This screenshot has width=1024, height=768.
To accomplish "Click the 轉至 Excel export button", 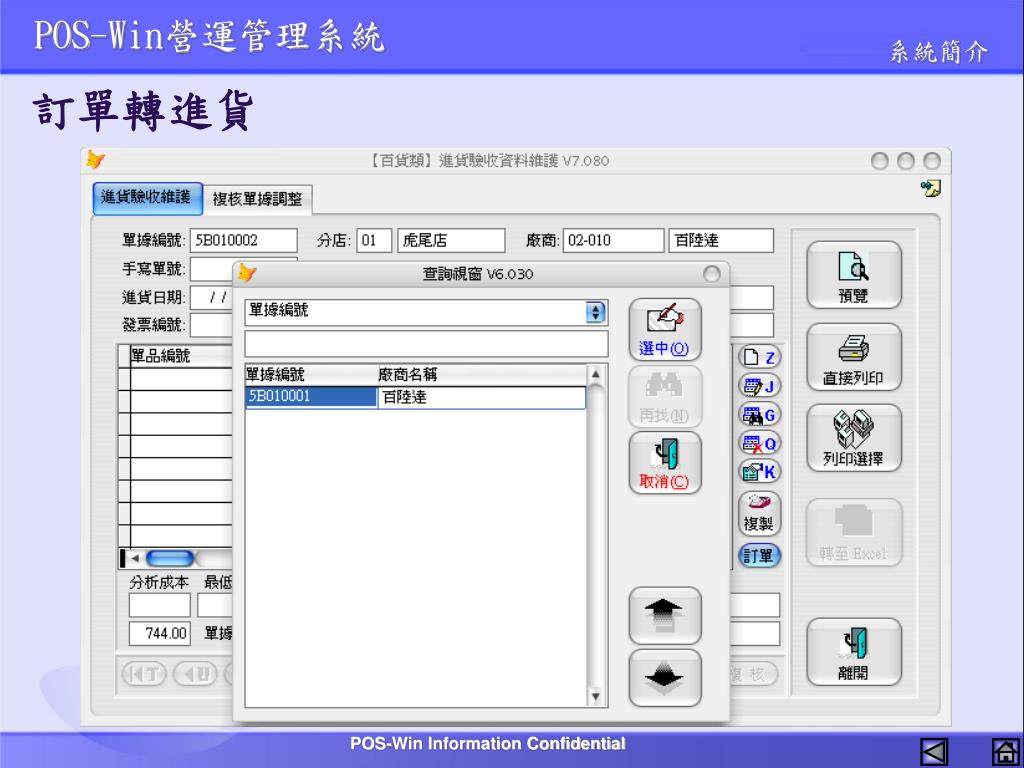I will coord(854,532).
